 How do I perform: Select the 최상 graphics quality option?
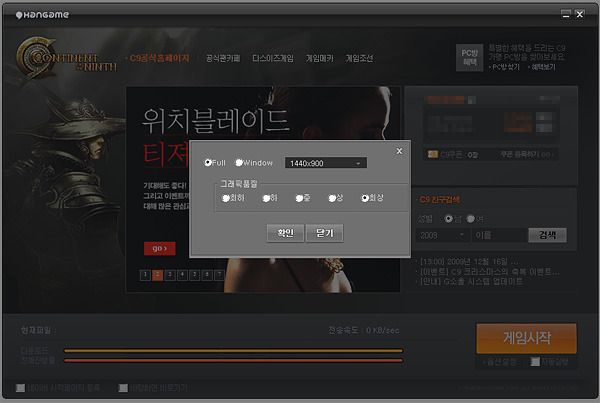click(365, 198)
